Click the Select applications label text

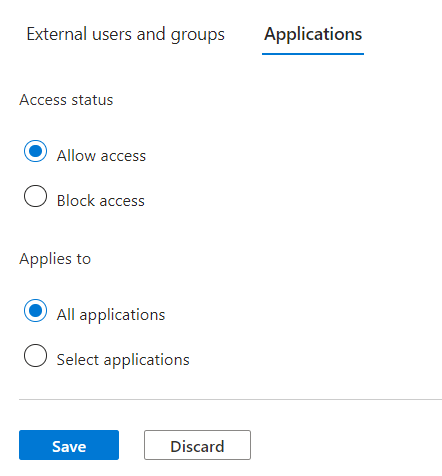coord(123,360)
